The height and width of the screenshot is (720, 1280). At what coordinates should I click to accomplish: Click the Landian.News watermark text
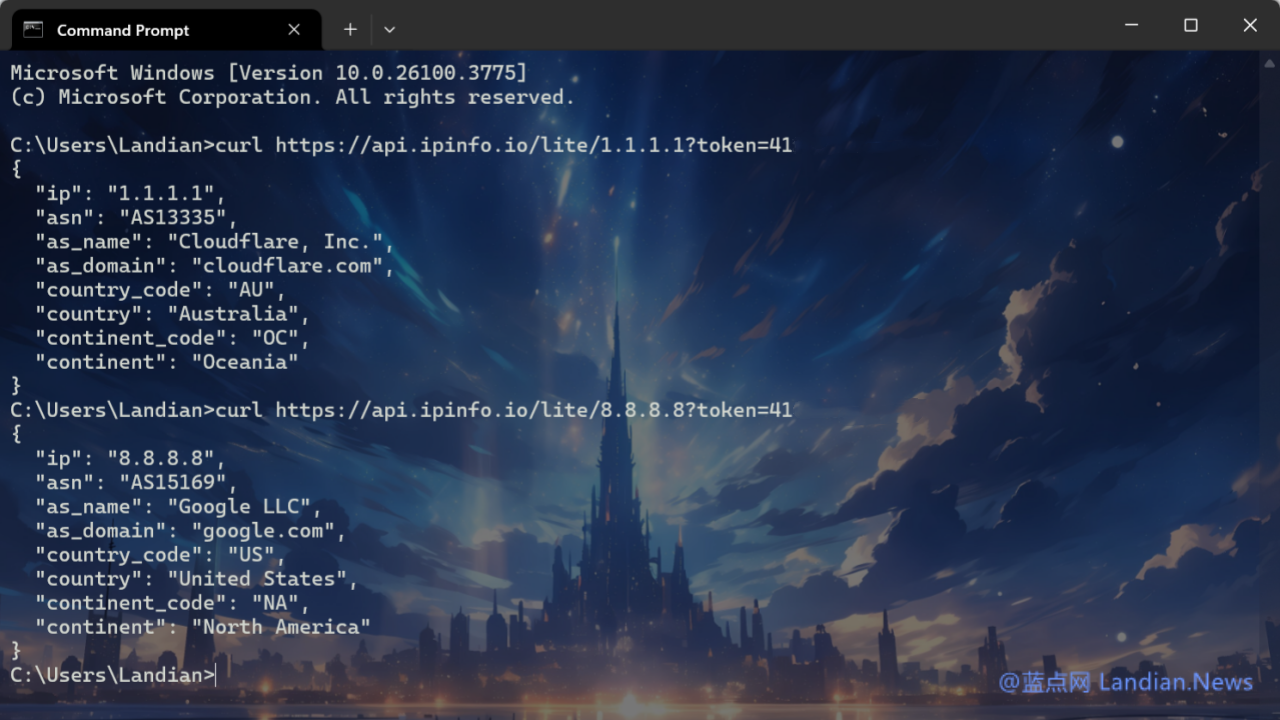(1175, 682)
